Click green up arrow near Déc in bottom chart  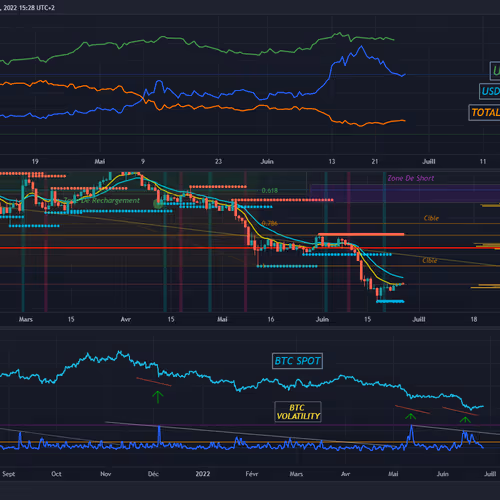(158, 397)
